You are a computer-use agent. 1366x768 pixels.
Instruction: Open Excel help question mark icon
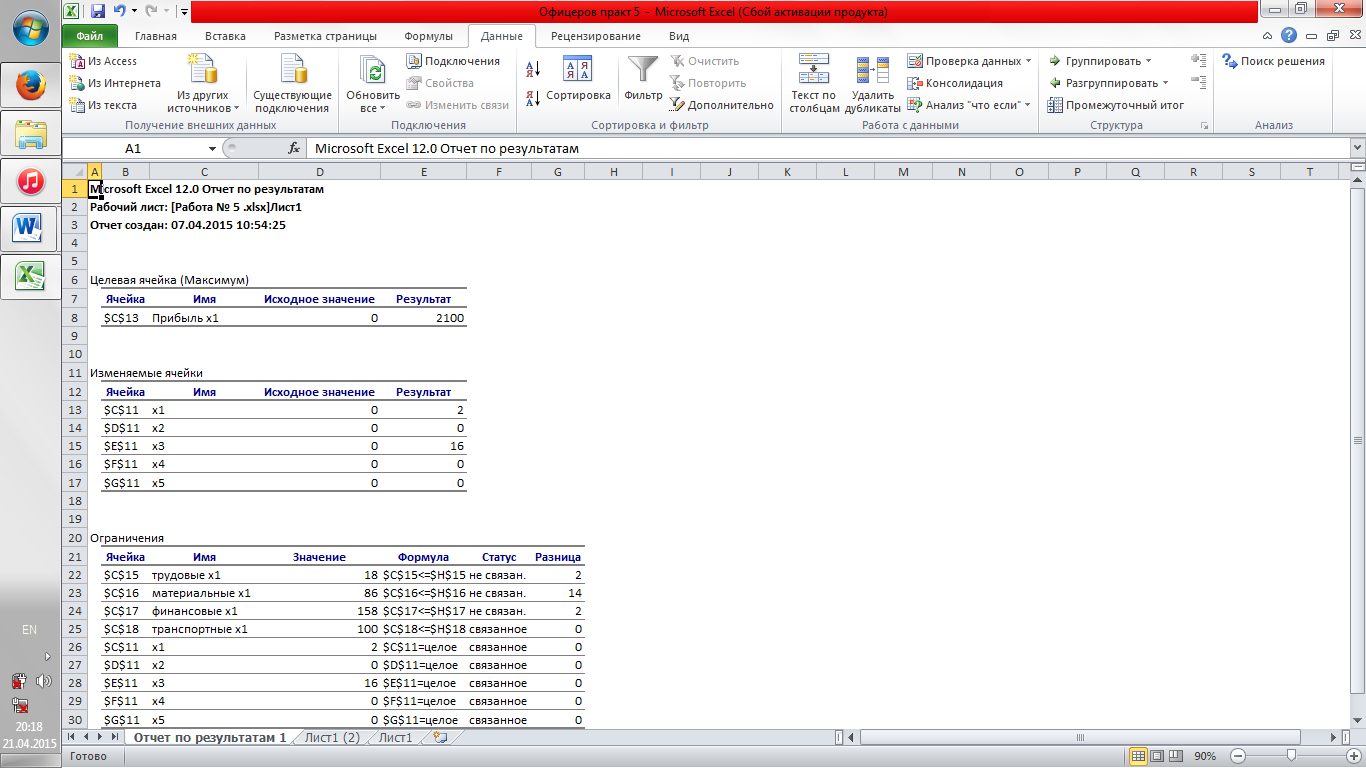tap(1290, 35)
